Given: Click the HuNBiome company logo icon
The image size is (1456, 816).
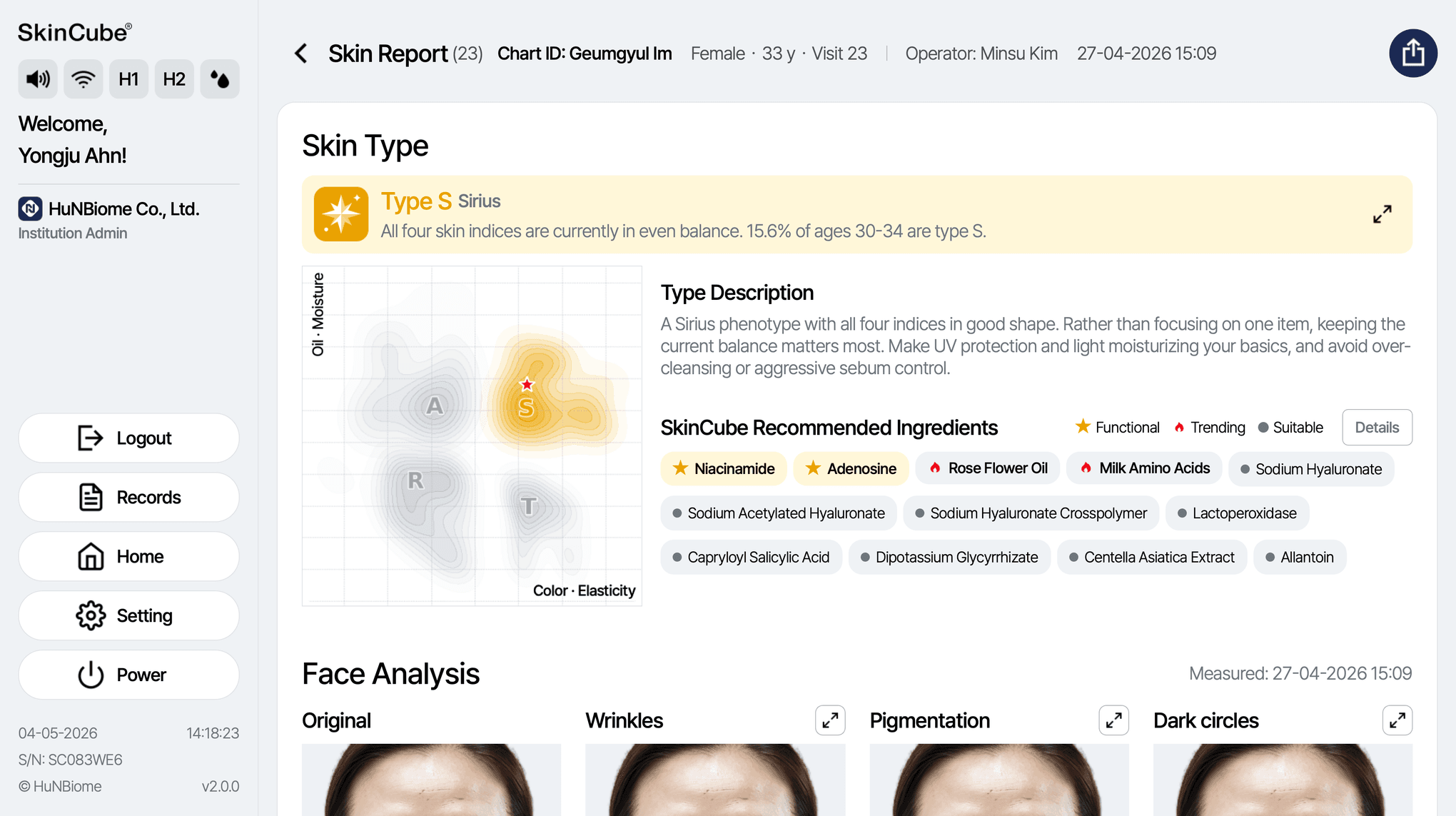Looking at the screenshot, I should 30,208.
